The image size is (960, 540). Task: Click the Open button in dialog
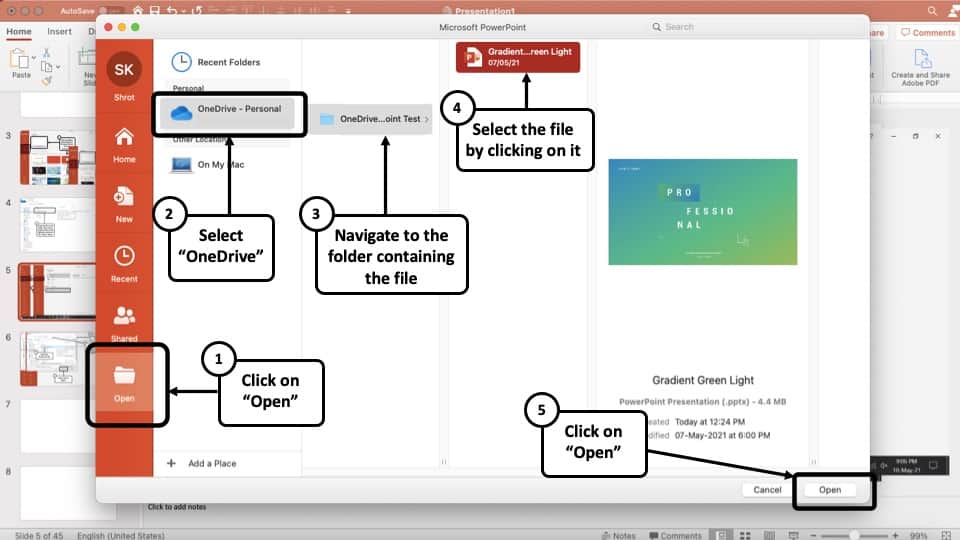830,490
